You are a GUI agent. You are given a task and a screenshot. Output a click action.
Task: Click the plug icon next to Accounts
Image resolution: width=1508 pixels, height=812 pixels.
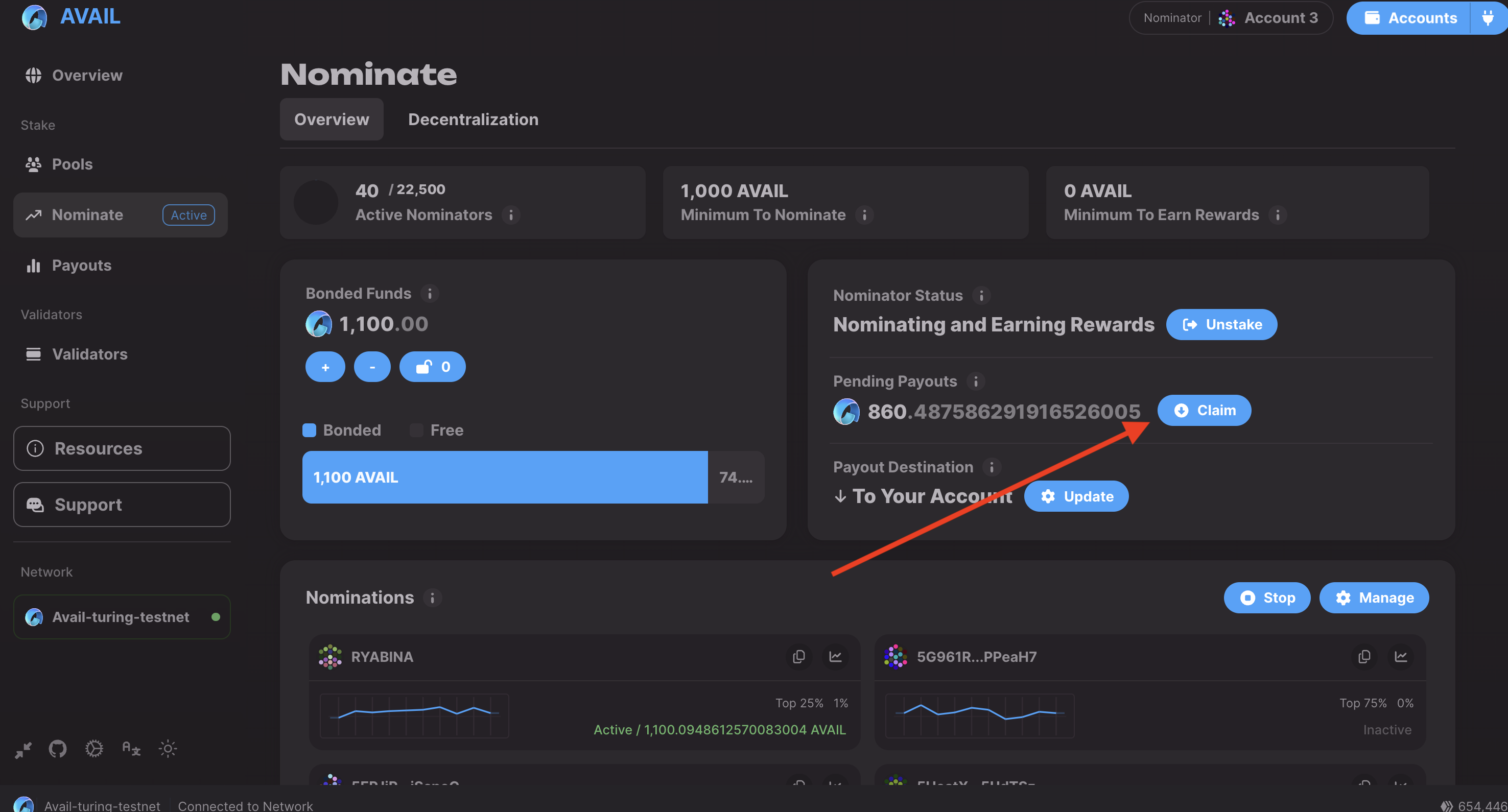click(x=1488, y=17)
